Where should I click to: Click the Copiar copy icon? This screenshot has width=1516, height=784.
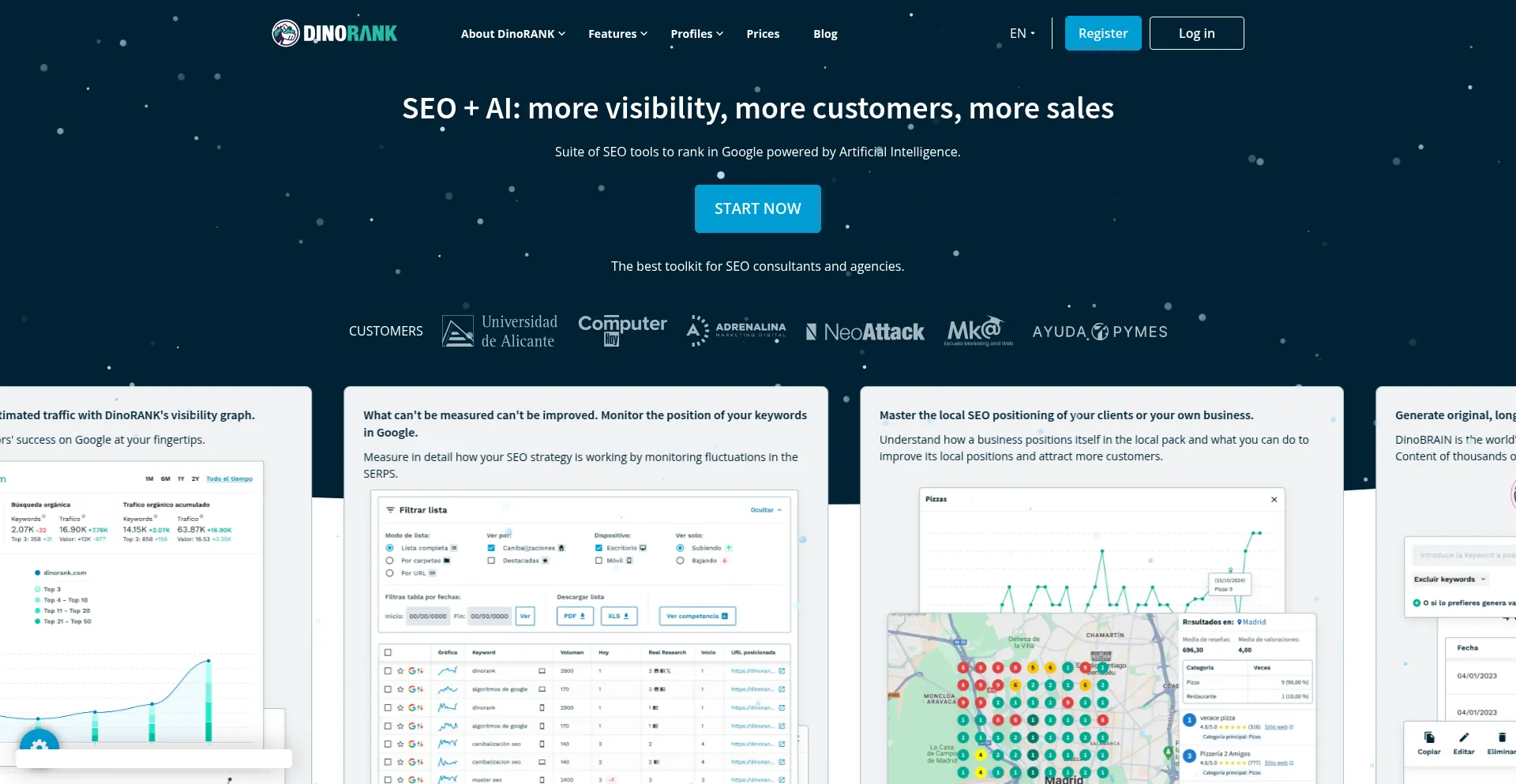tap(1428, 738)
